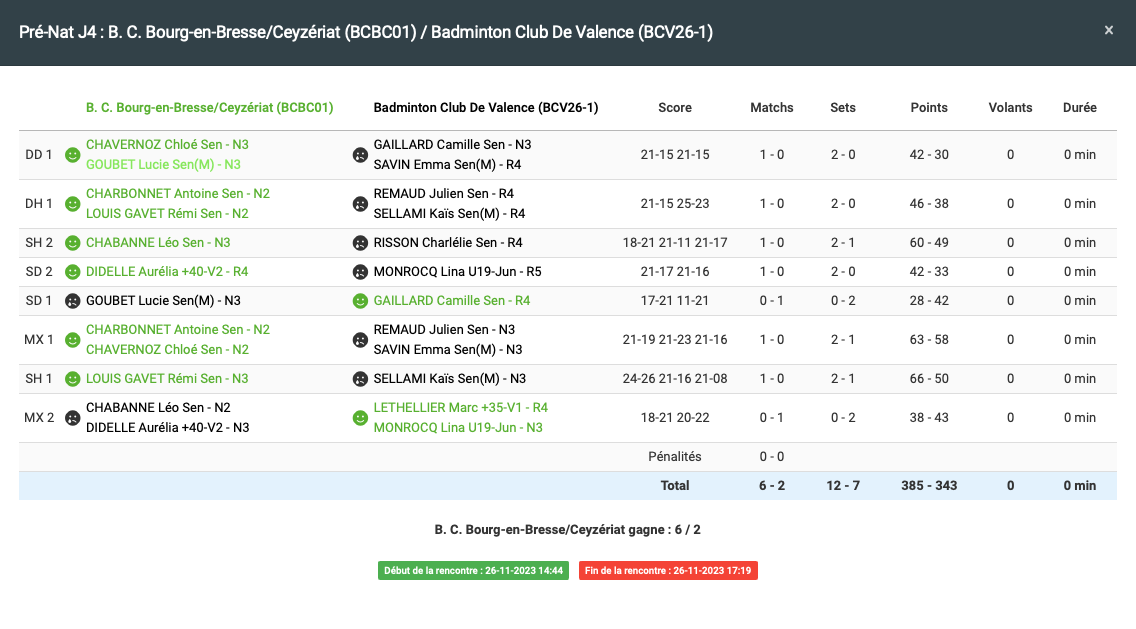The image size is (1136, 629).
Task: Click total sets value 12 - 7
Action: [x=843, y=486]
